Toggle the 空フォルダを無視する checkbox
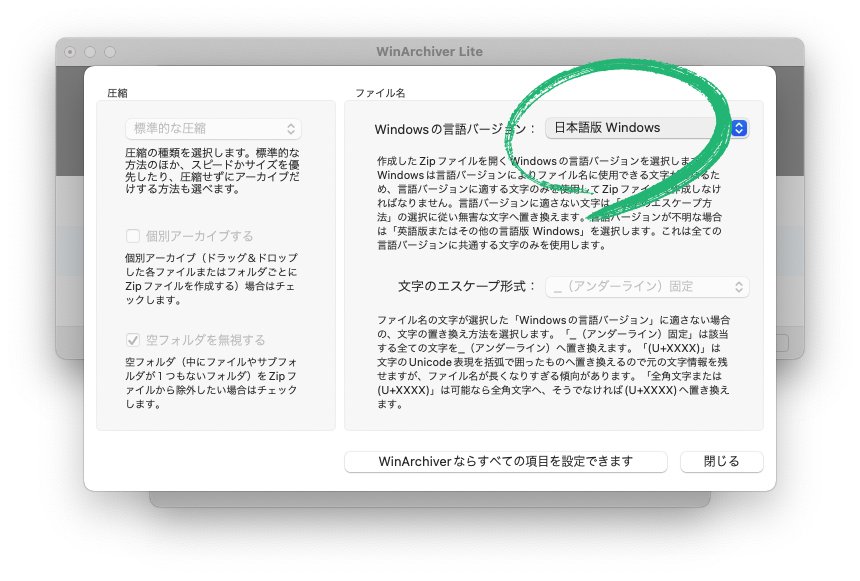860x581 pixels. coord(133,340)
